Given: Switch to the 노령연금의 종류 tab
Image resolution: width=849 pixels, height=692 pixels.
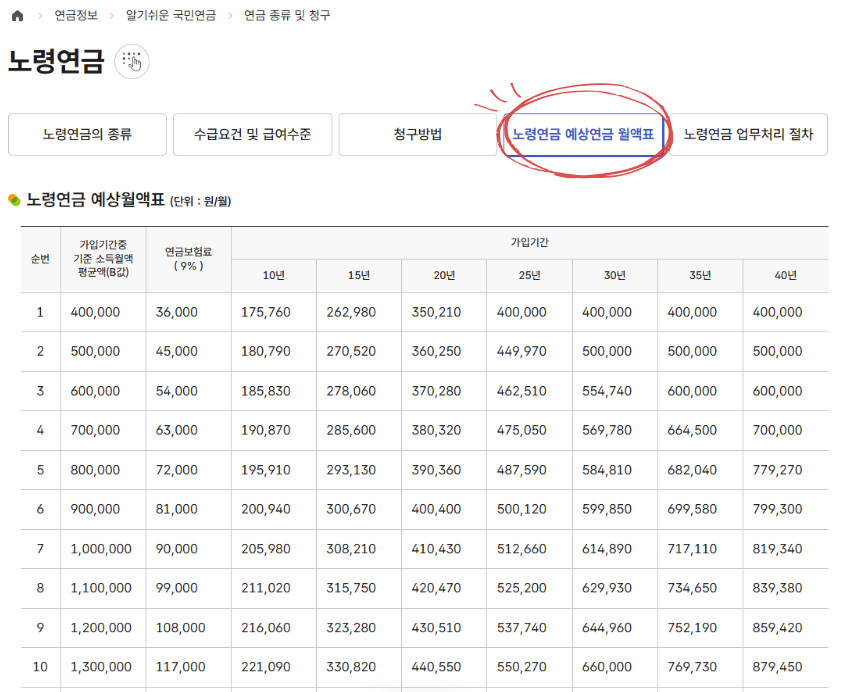Looking at the screenshot, I should (x=86, y=134).
